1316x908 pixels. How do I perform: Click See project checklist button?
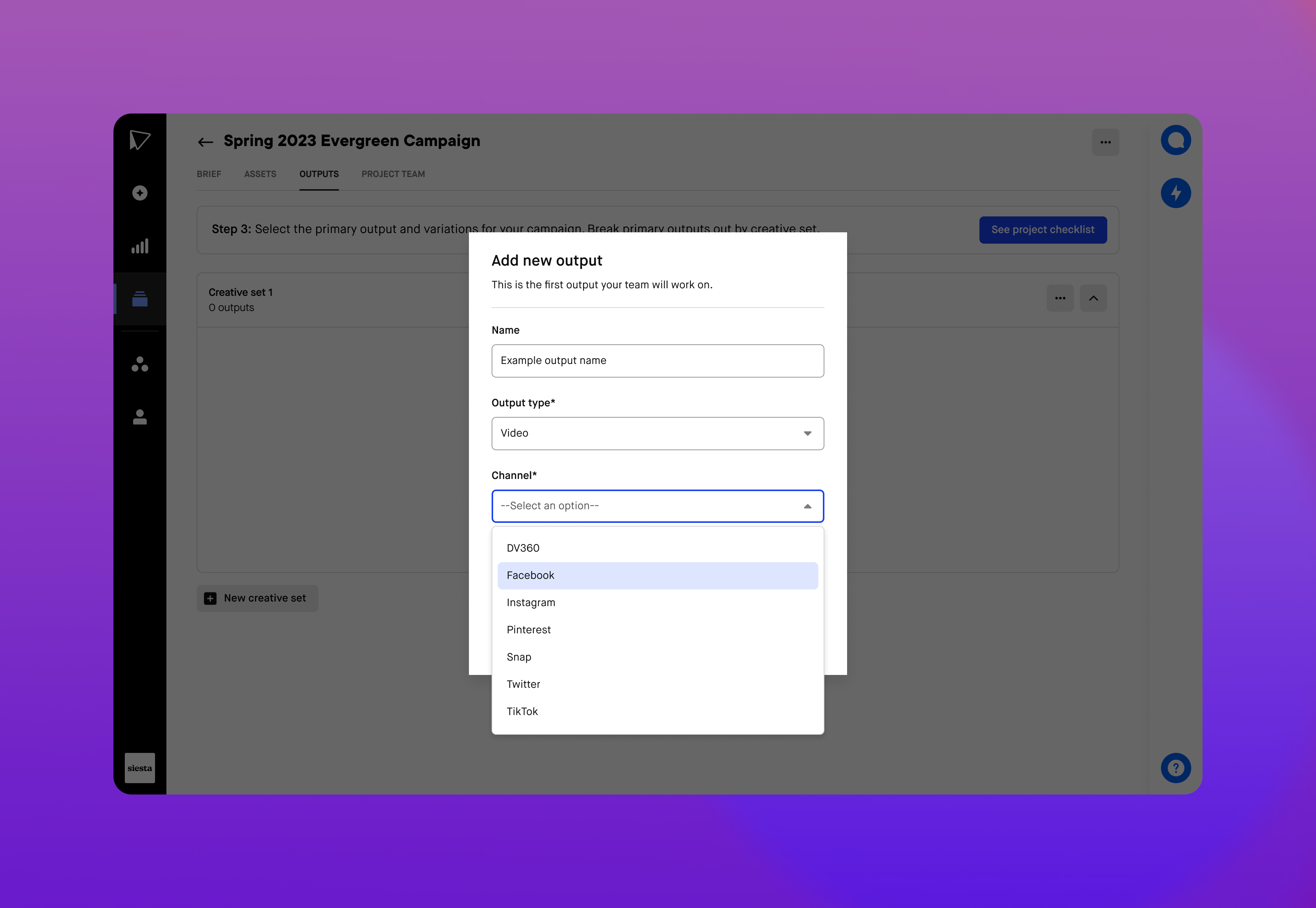pos(1043,230)
